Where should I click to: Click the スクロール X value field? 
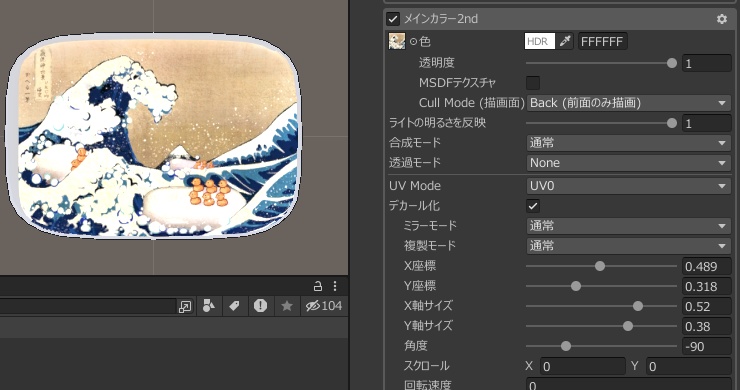pyautogui.click(x=583, y=366)
